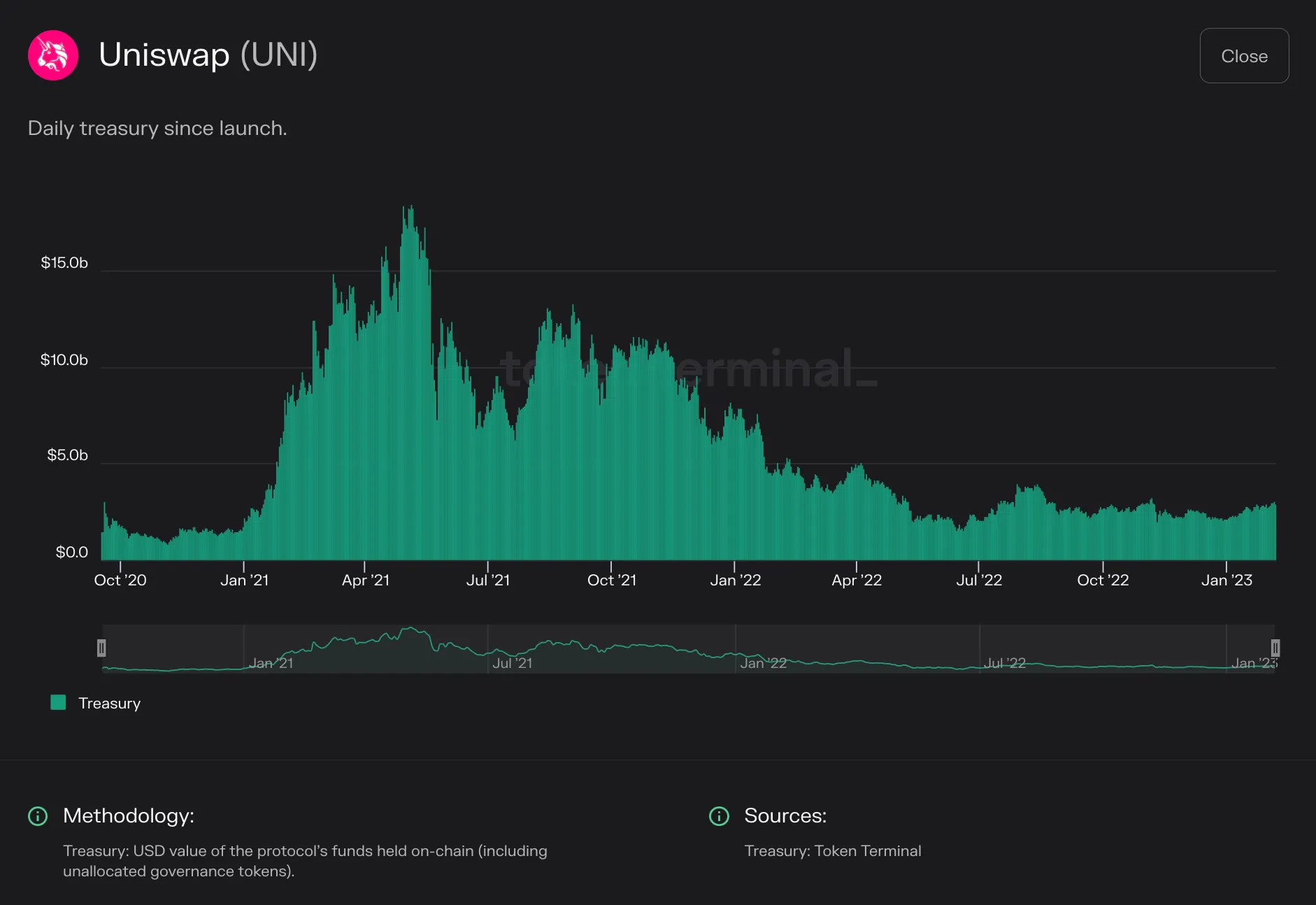
Task: Click the $15.0b y-axis label
Action: click(x=64, y=262)
